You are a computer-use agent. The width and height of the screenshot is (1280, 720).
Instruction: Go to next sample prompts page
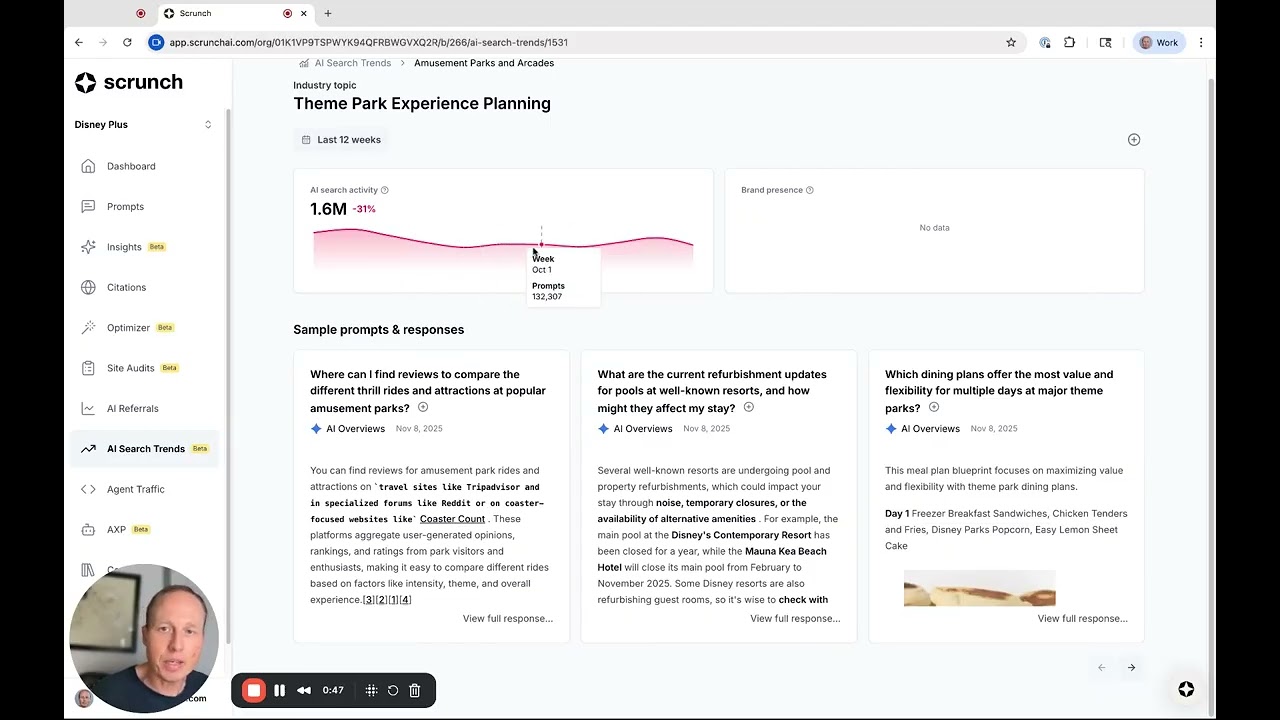point(1131,668)
